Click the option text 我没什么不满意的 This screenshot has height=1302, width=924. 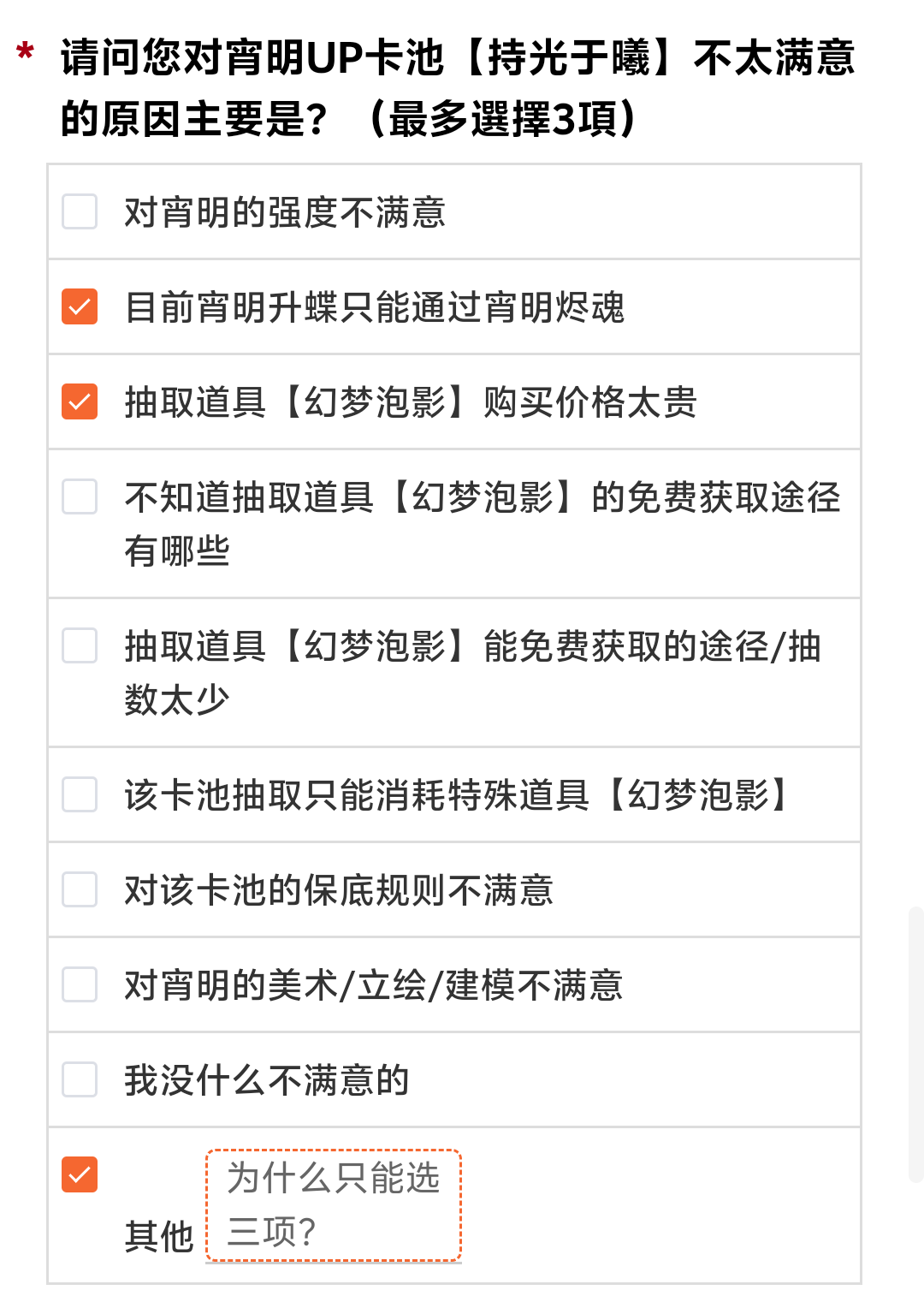pyautogui.click(x=267, y=1080)
